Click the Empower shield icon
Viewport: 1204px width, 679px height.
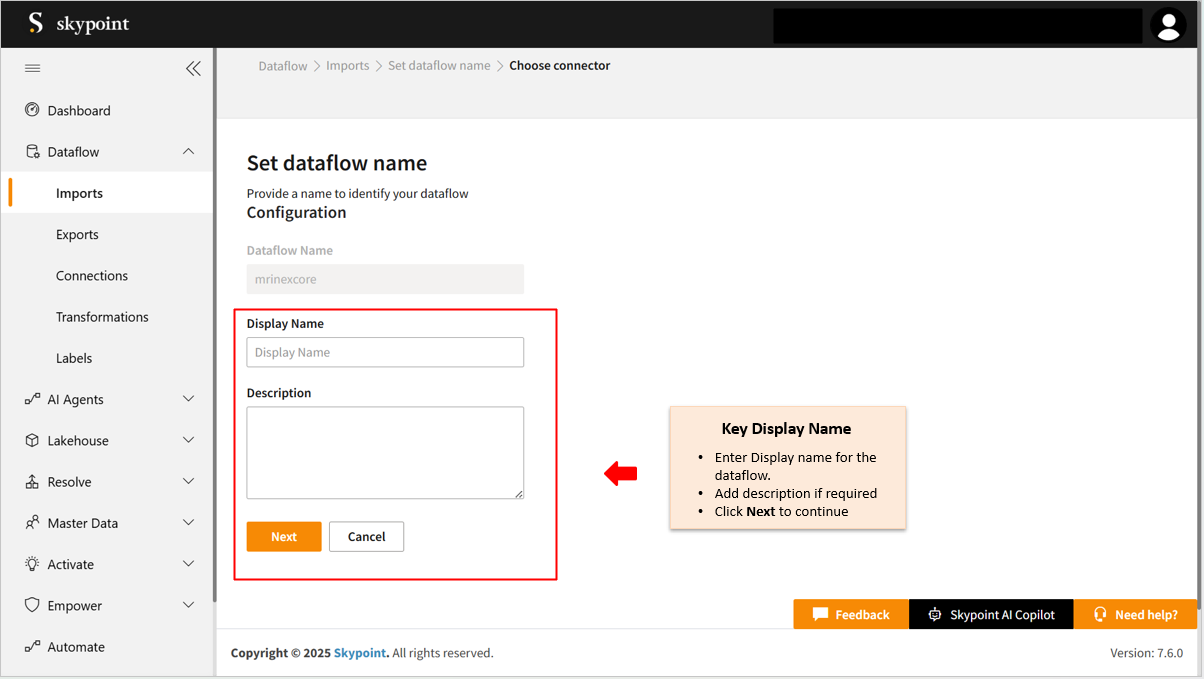point(32,605)
